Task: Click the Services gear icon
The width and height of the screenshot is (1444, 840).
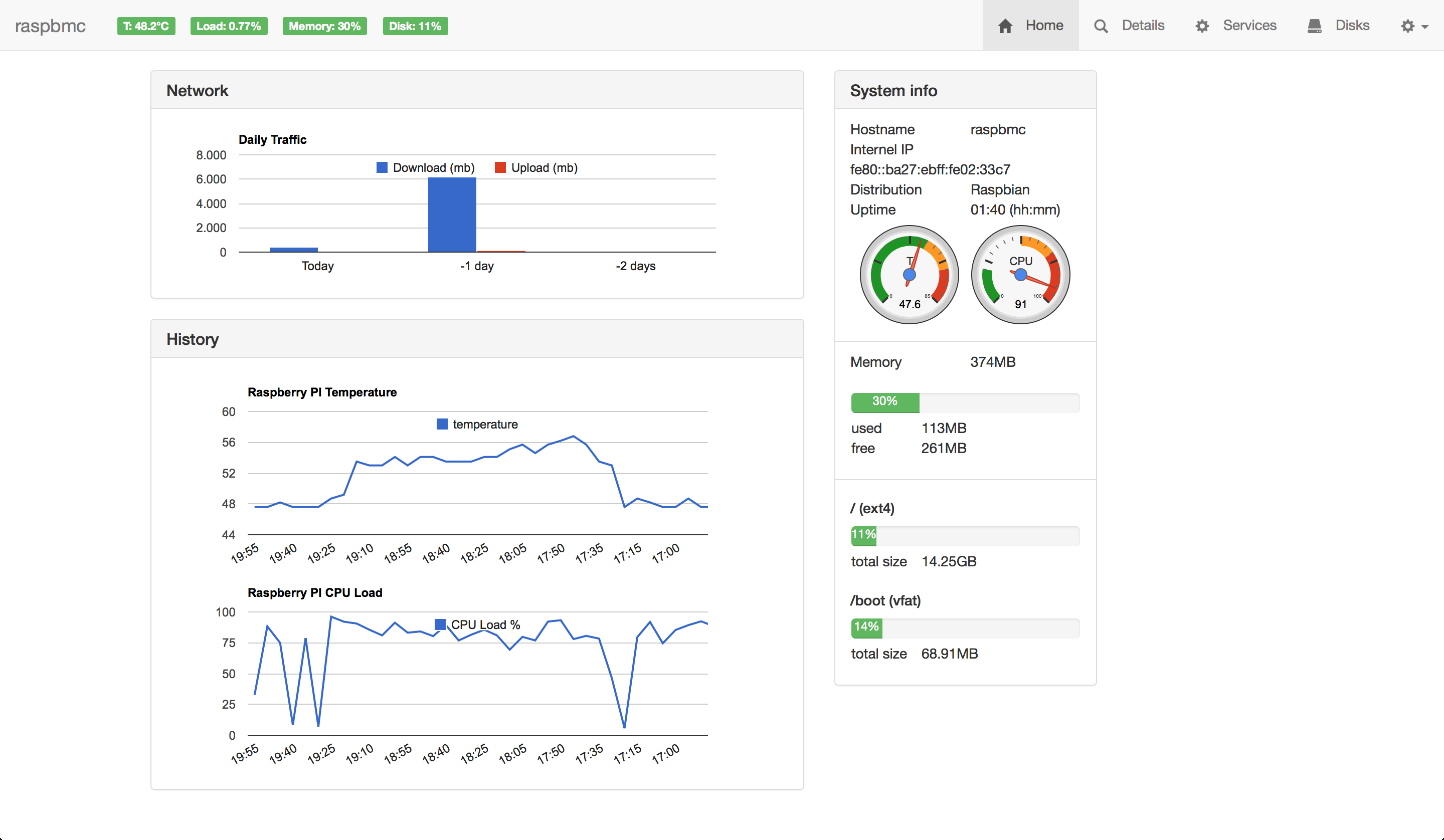Action: click(1202, 26)
